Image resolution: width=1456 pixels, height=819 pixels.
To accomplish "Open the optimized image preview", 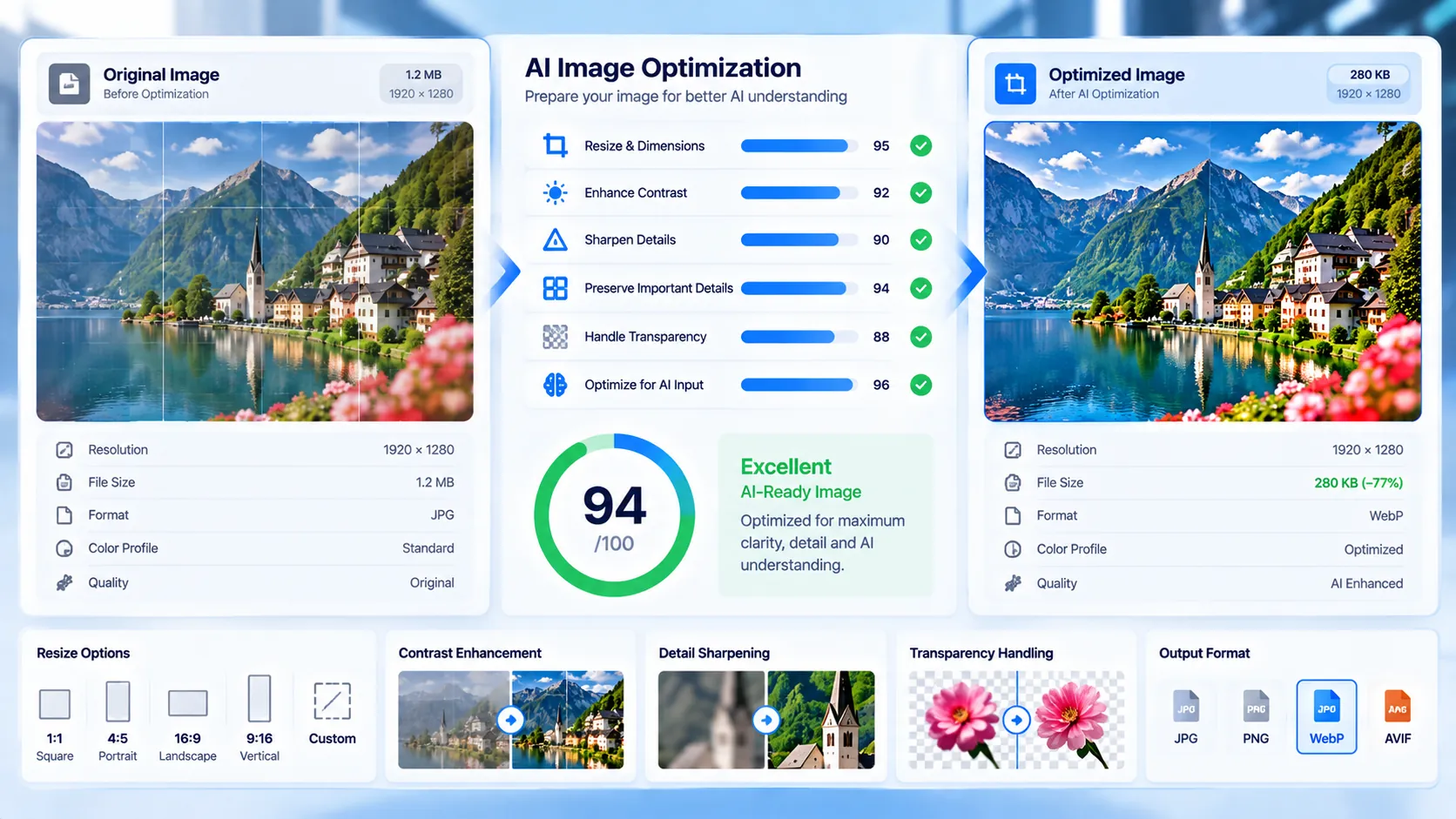I will coord(1203,272).
